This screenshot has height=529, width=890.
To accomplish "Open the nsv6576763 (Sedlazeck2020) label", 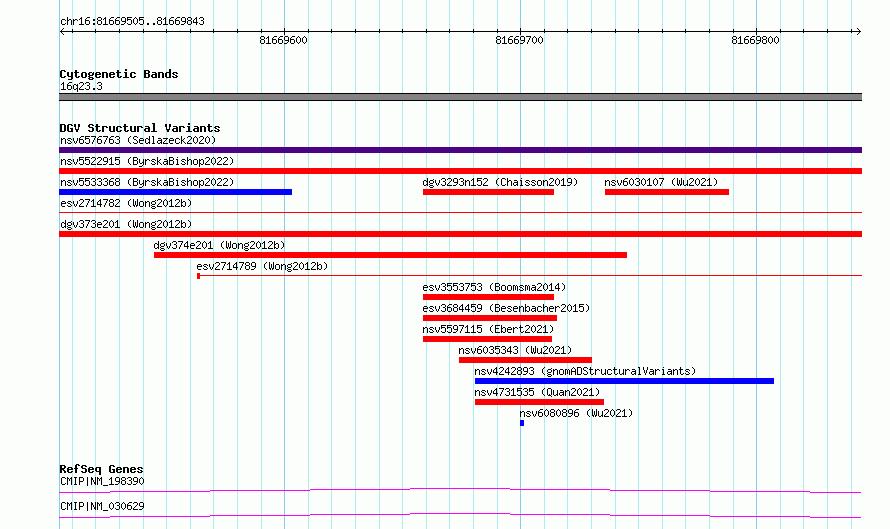I will click(138, 140).
